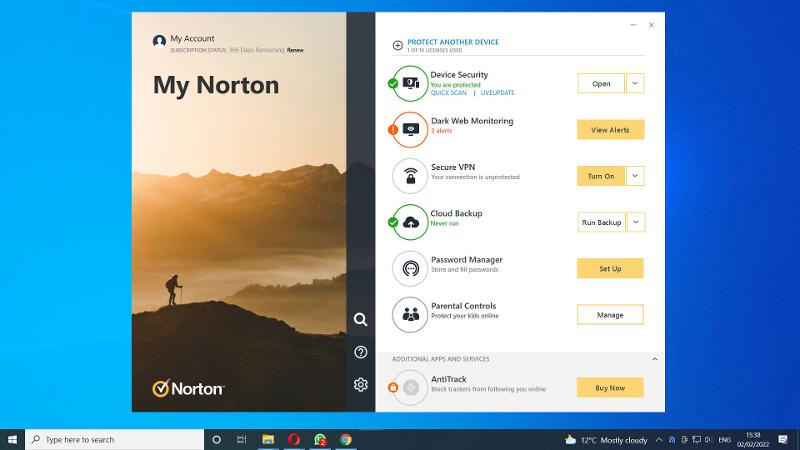The height and width of the screenshot is (450, 800).
Task: Click the Parental Controls title text
Action: coord(463,306)
